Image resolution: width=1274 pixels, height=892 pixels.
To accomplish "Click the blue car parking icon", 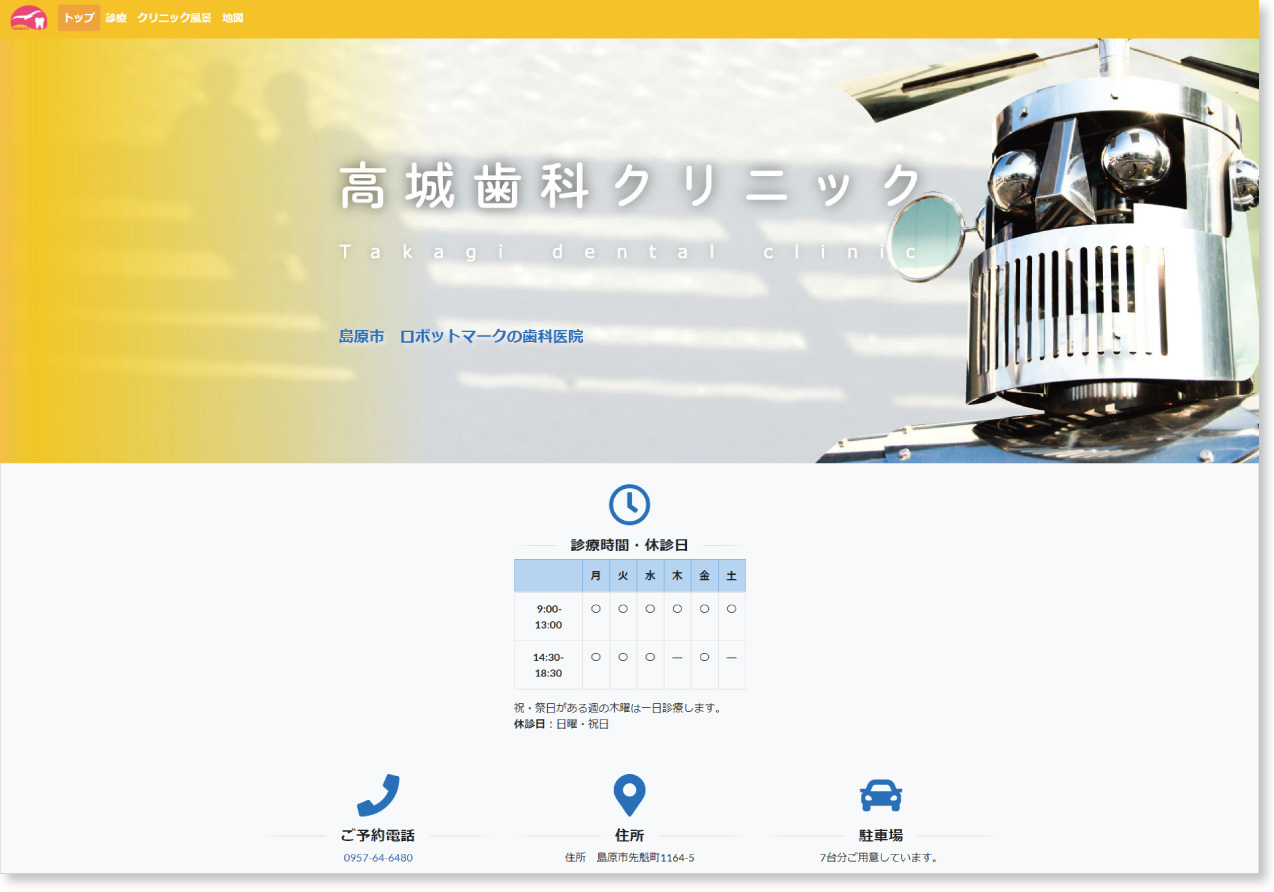I will point(881,795).
